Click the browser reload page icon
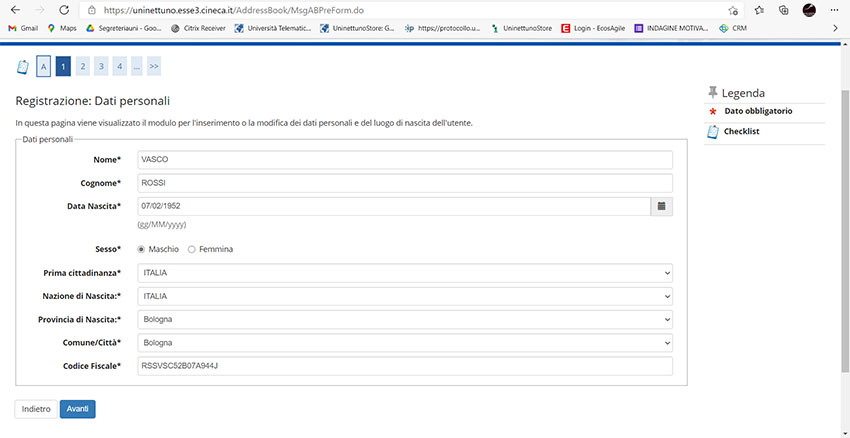 [64, 10]
